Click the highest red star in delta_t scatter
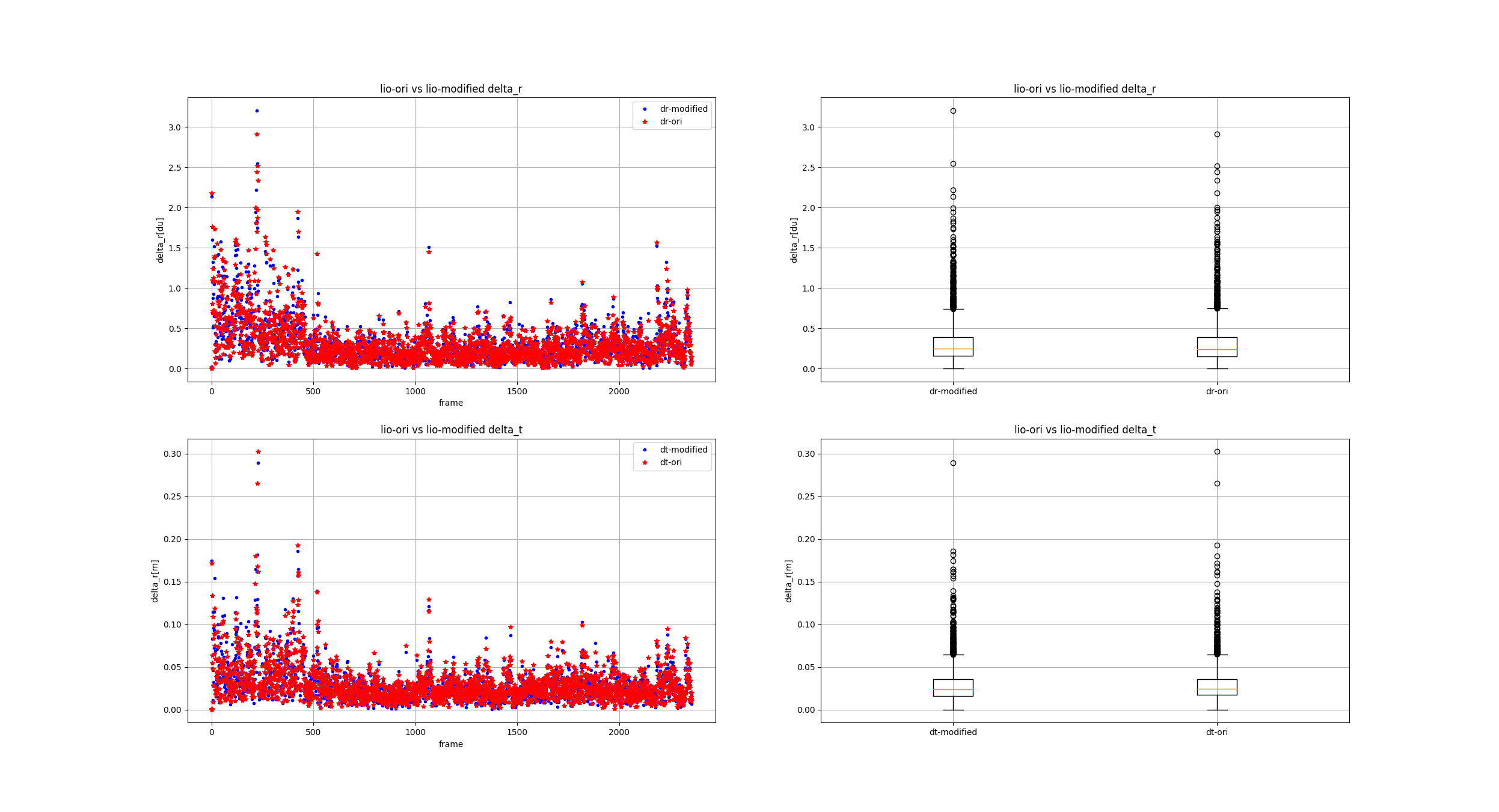This screenshot has height=812, width=1499. 258,451
